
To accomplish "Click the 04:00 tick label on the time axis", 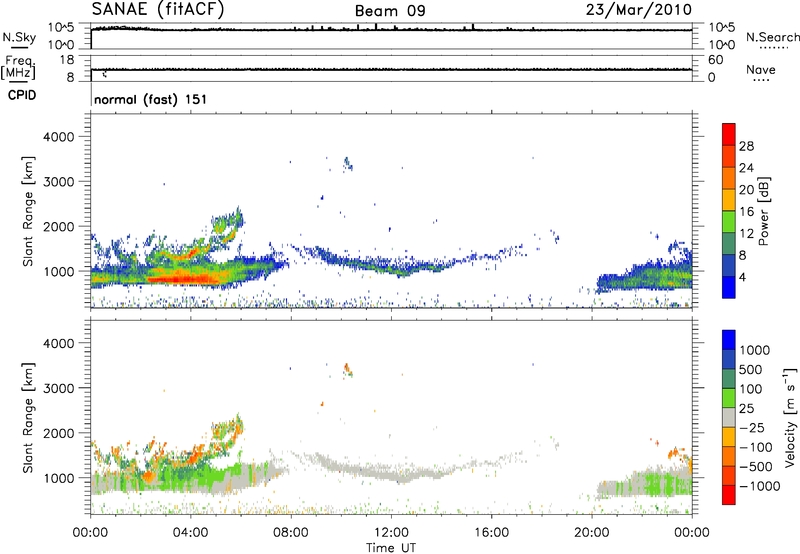I will tap(190, 533).
